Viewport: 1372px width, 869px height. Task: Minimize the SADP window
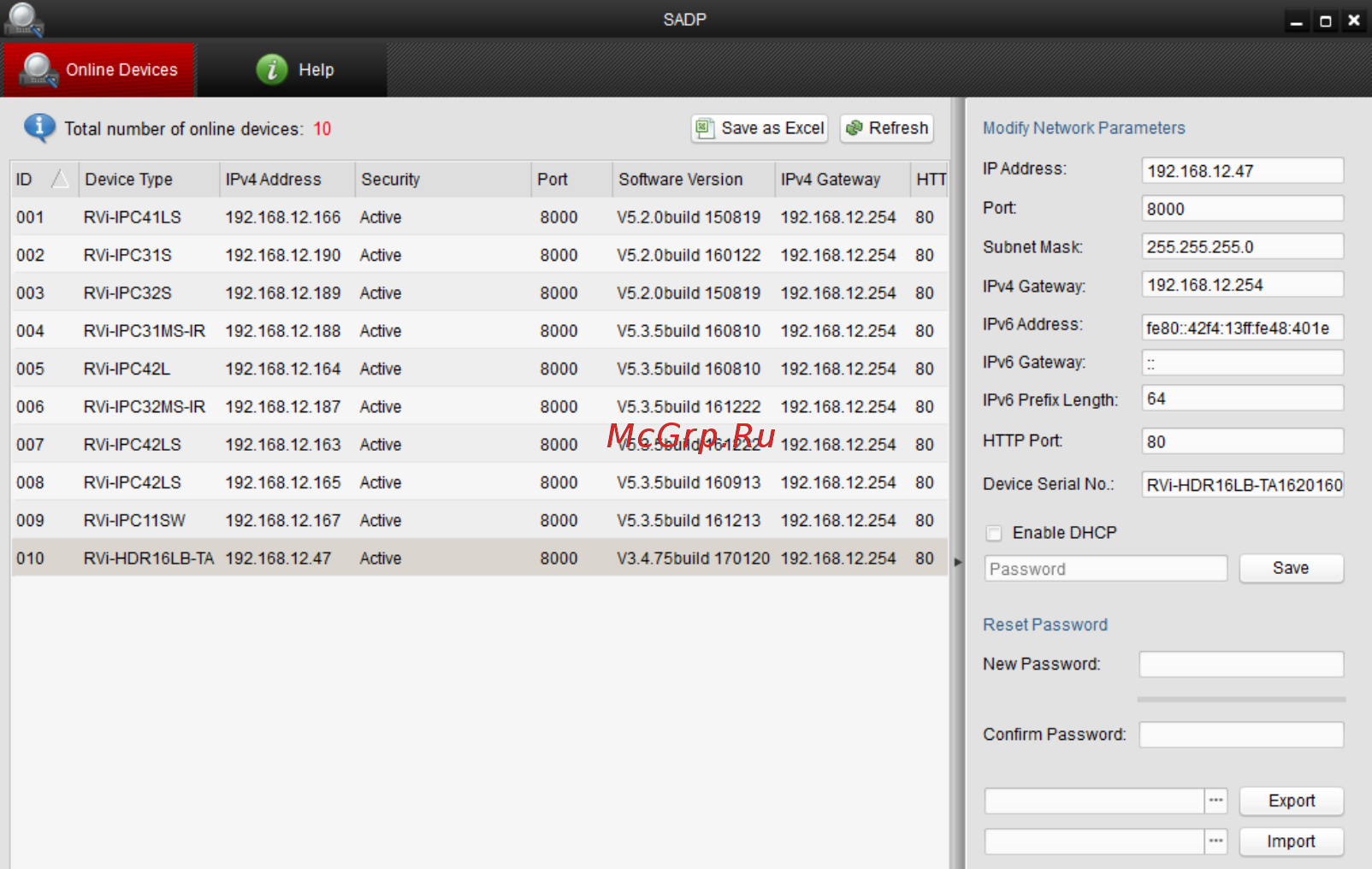[x=1297, y=21]
